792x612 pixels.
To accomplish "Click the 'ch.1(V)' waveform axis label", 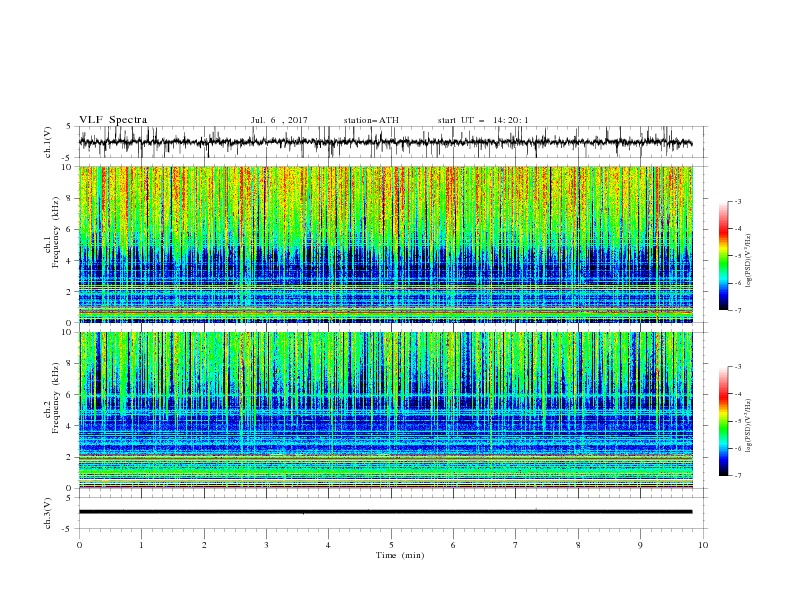I will point(48,142).
